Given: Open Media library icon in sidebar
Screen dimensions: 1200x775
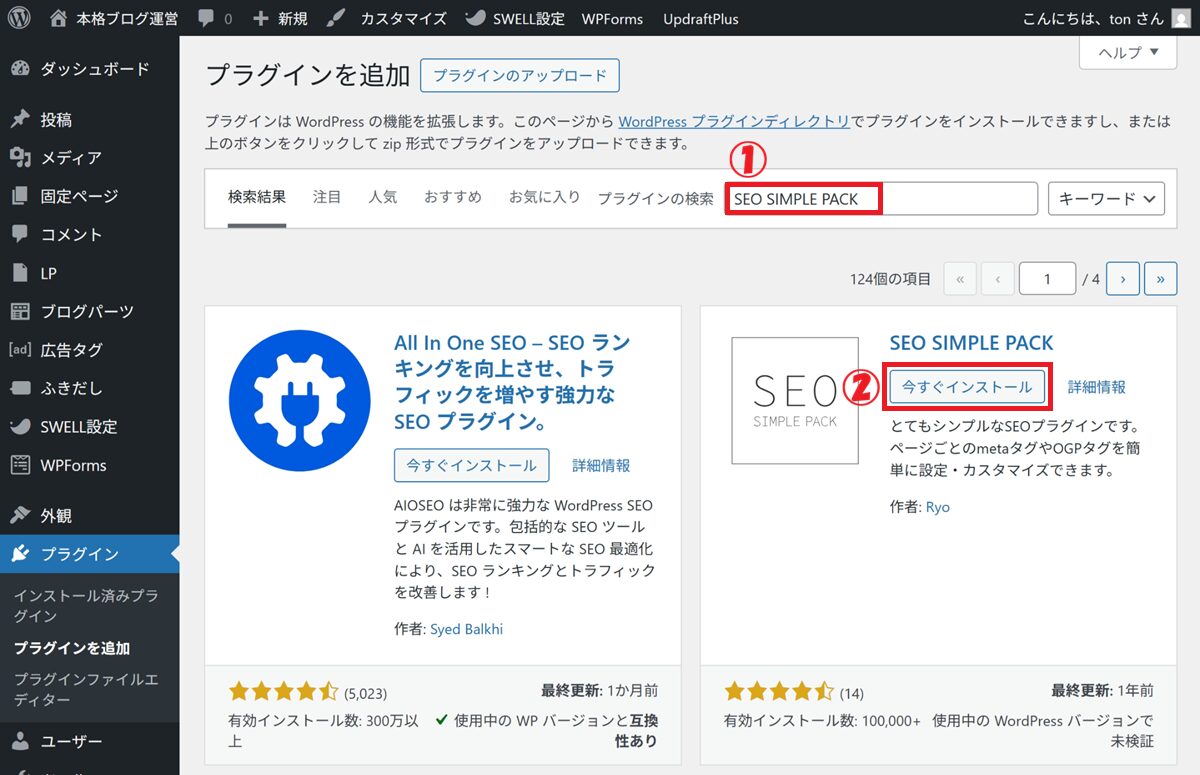Looking at the screenshot, I should (x=19, y=158).
